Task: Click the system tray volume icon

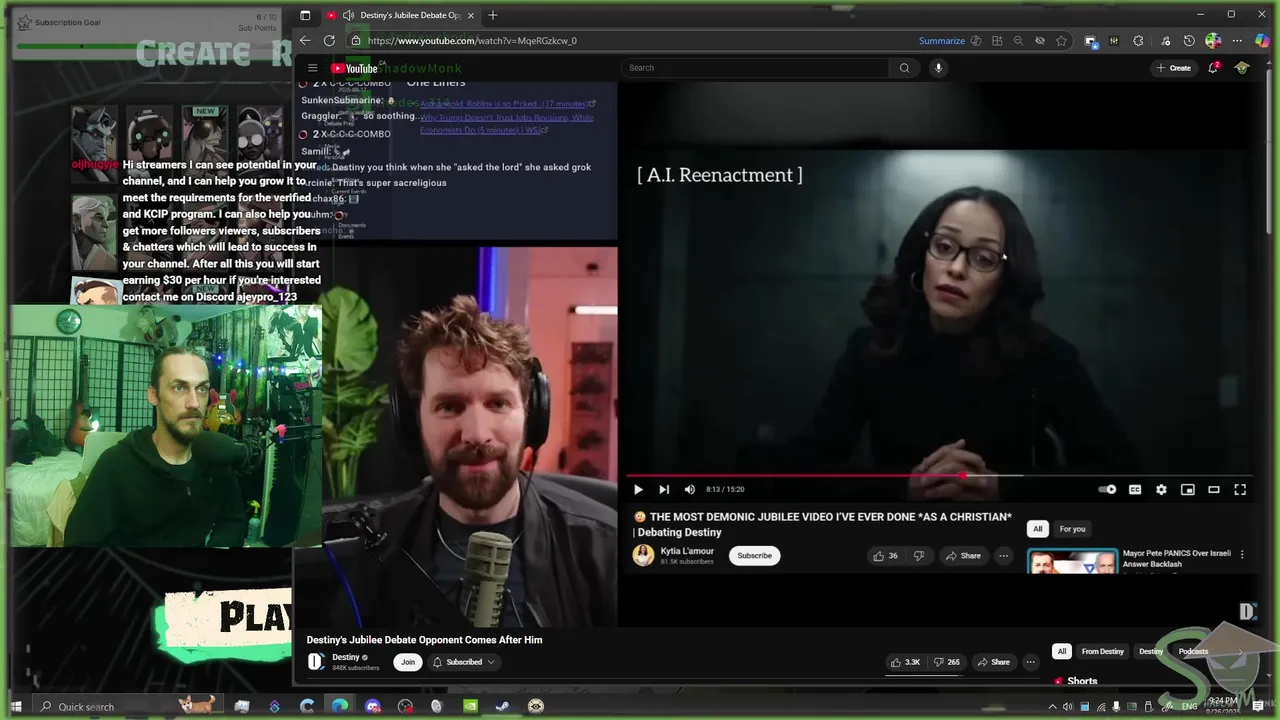Action: coord(1069,707)
